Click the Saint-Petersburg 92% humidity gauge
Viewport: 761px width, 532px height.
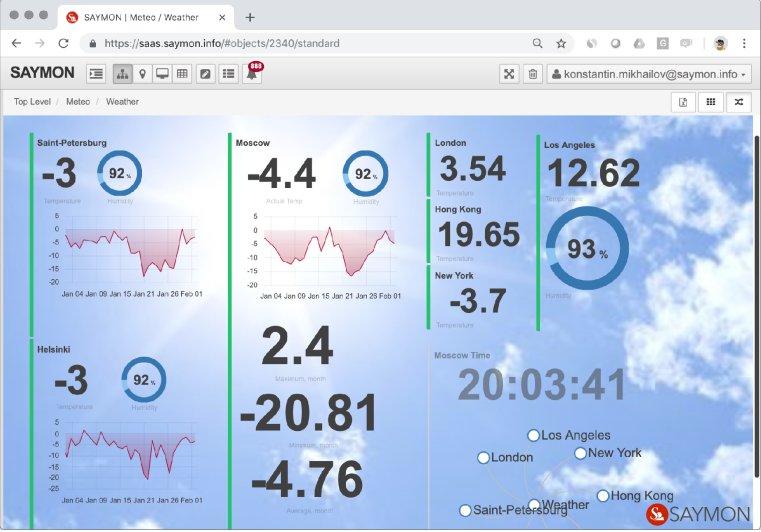click(x=119, y=173)
